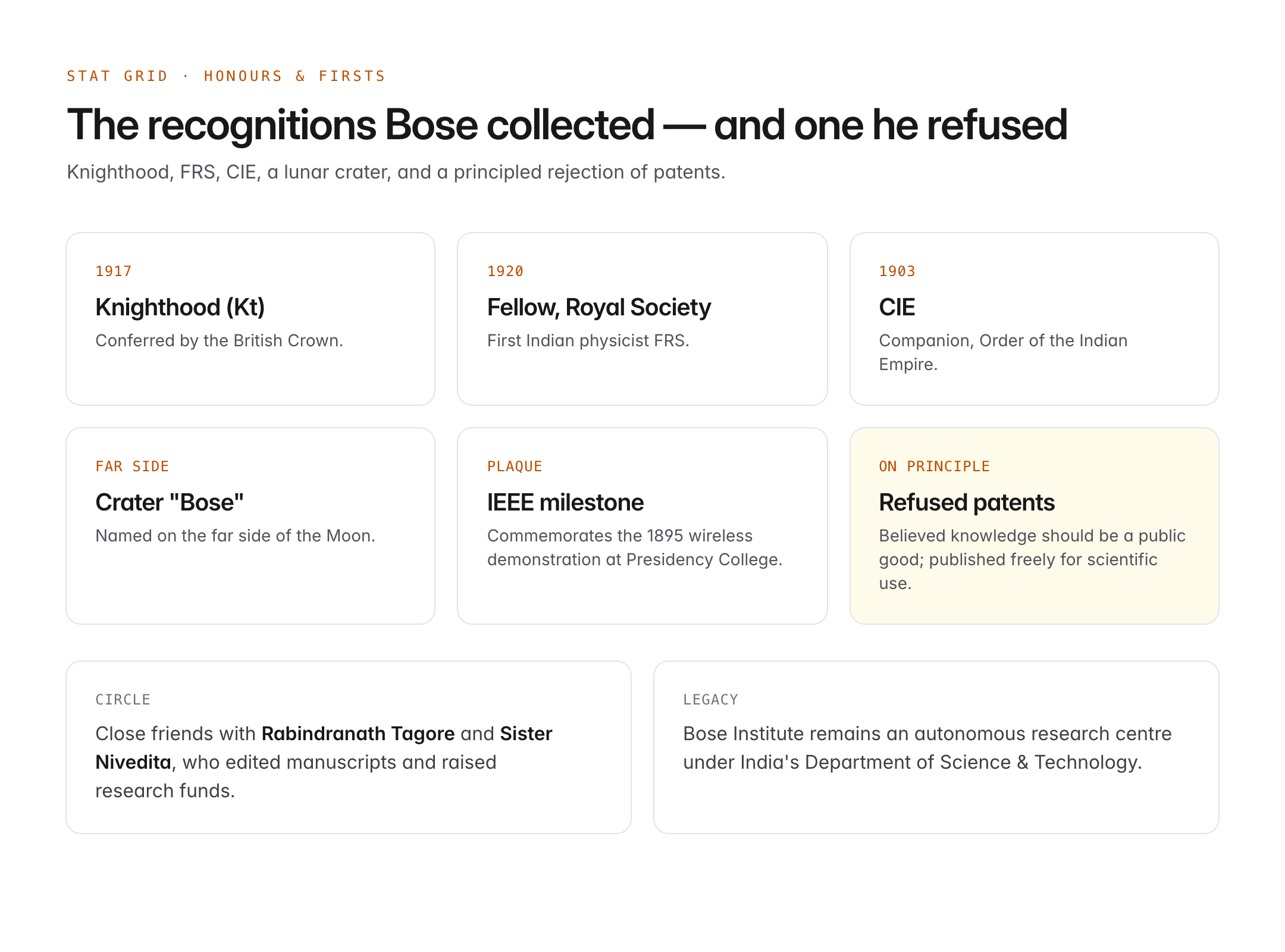Select the subtitle mentioning lunar crater

coord(396,172)
